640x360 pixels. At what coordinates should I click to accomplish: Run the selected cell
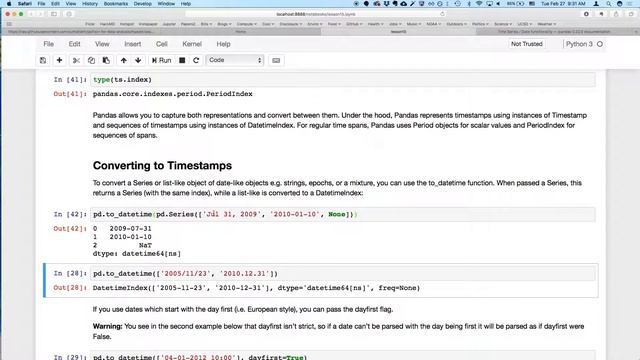coord(161,60)
